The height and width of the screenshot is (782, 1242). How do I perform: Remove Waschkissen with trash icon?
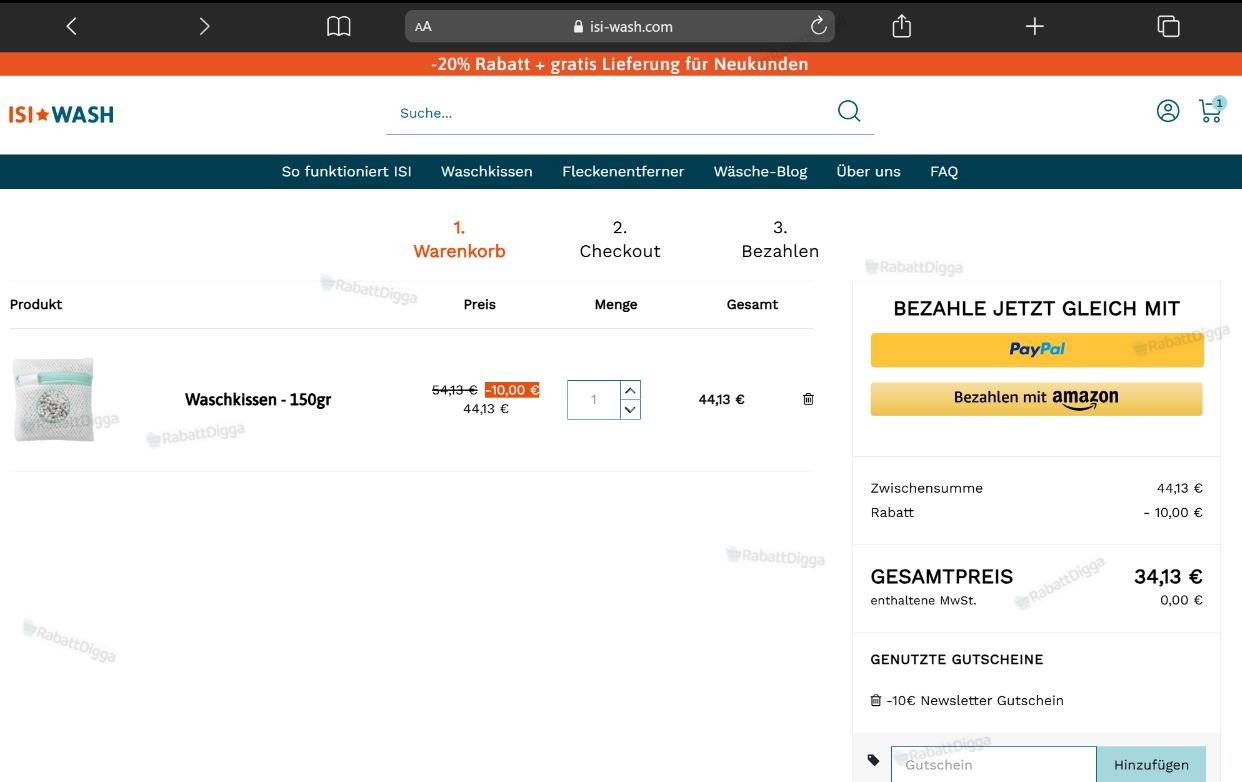click(808, 399)
